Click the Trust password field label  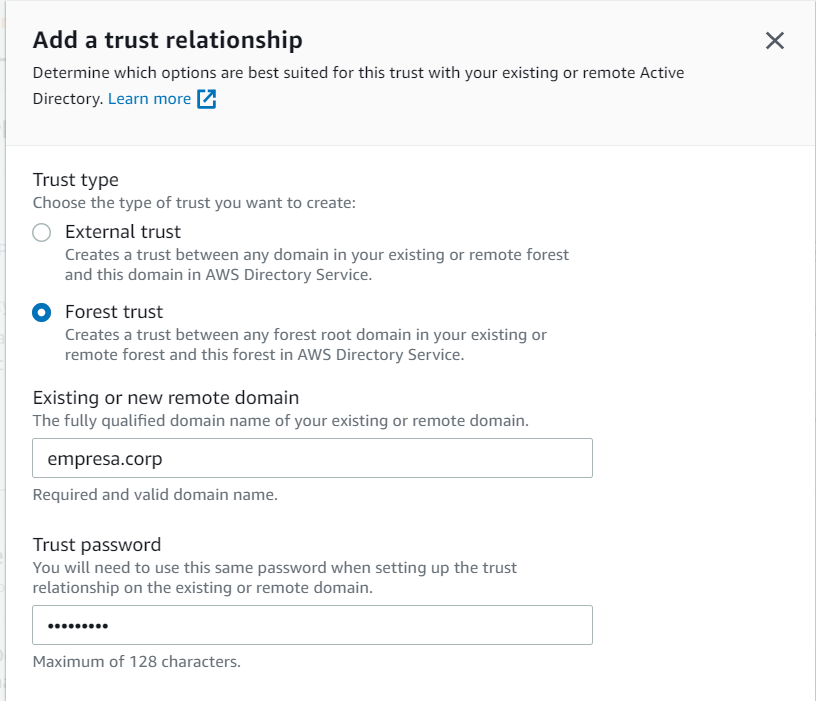click(x=97, y=545)
